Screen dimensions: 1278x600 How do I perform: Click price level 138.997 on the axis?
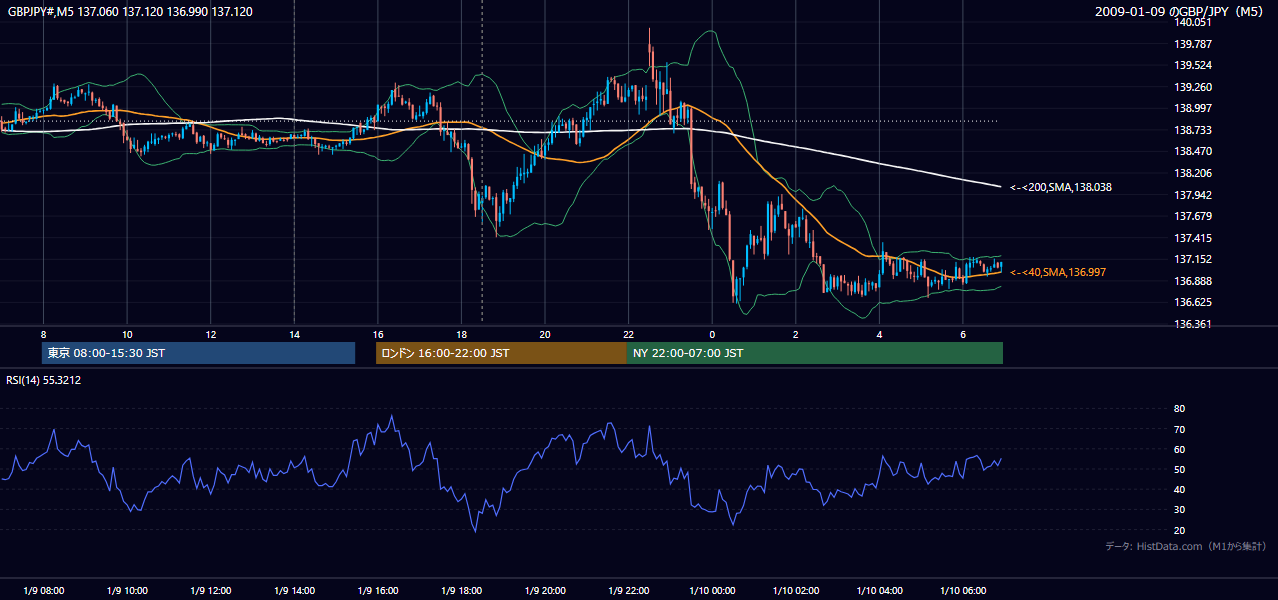[1193, 108]
